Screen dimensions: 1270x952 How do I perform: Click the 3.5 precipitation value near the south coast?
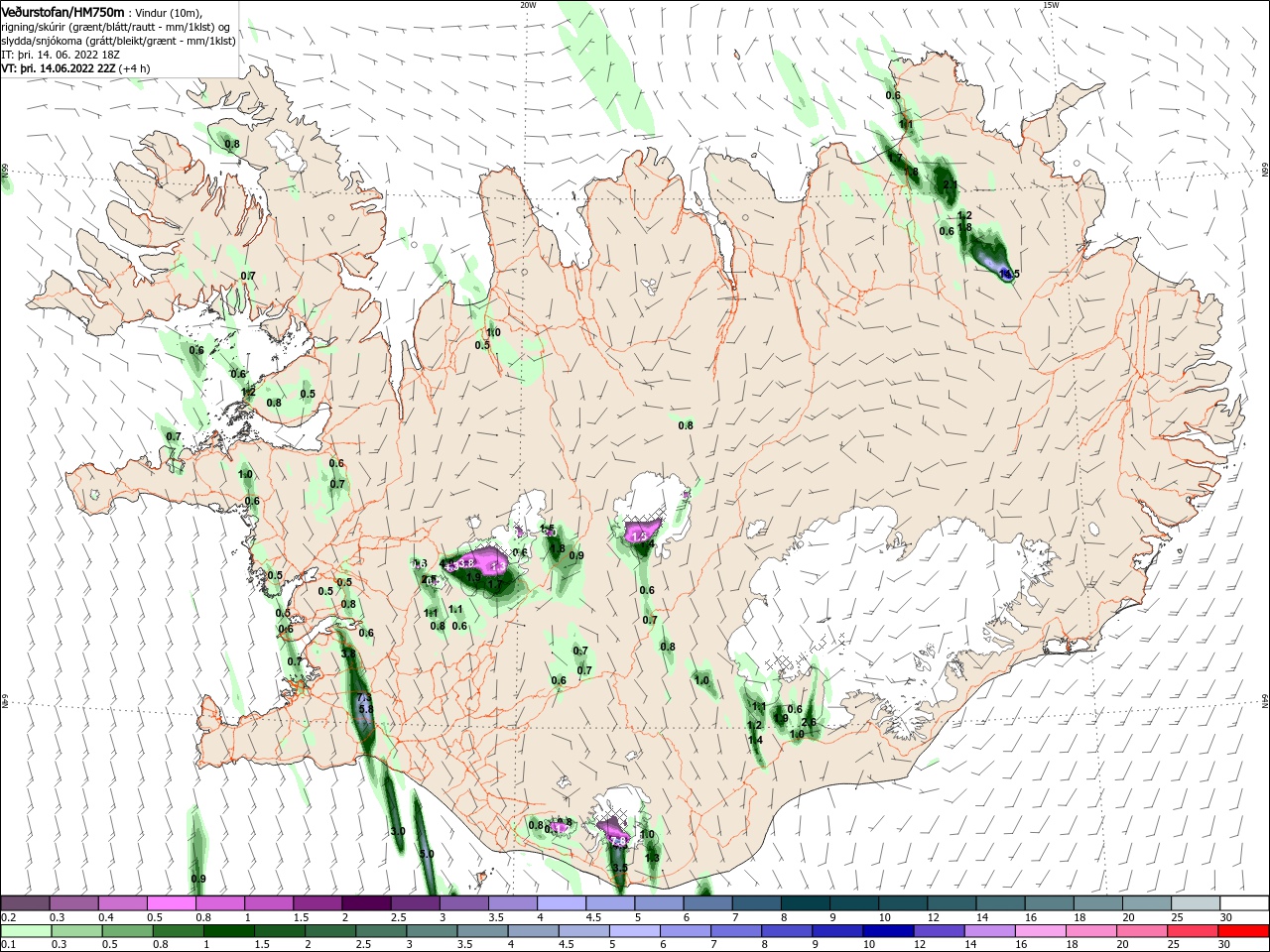(619, 868)
